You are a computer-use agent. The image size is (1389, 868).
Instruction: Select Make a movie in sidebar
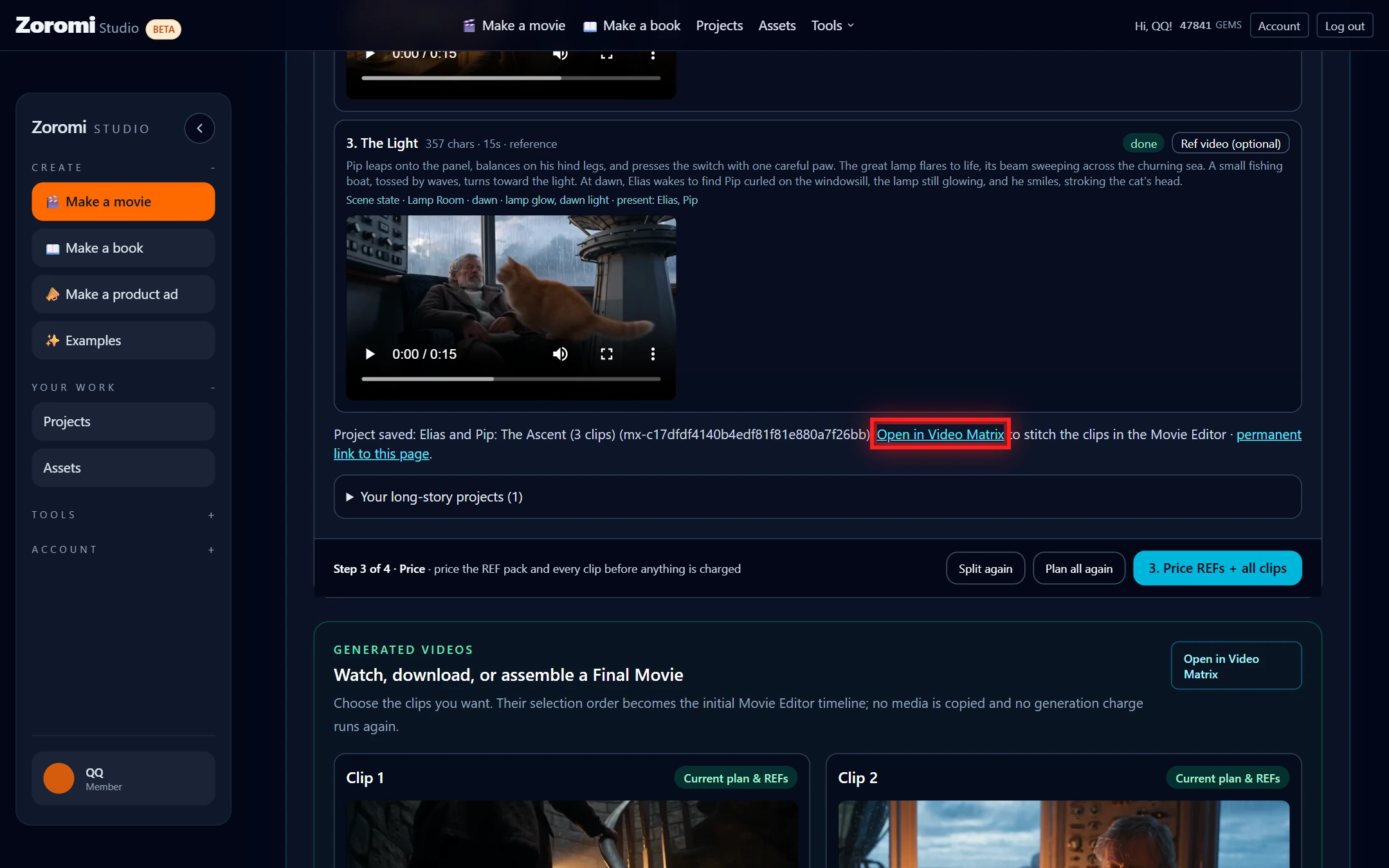(x=123, y=201)
